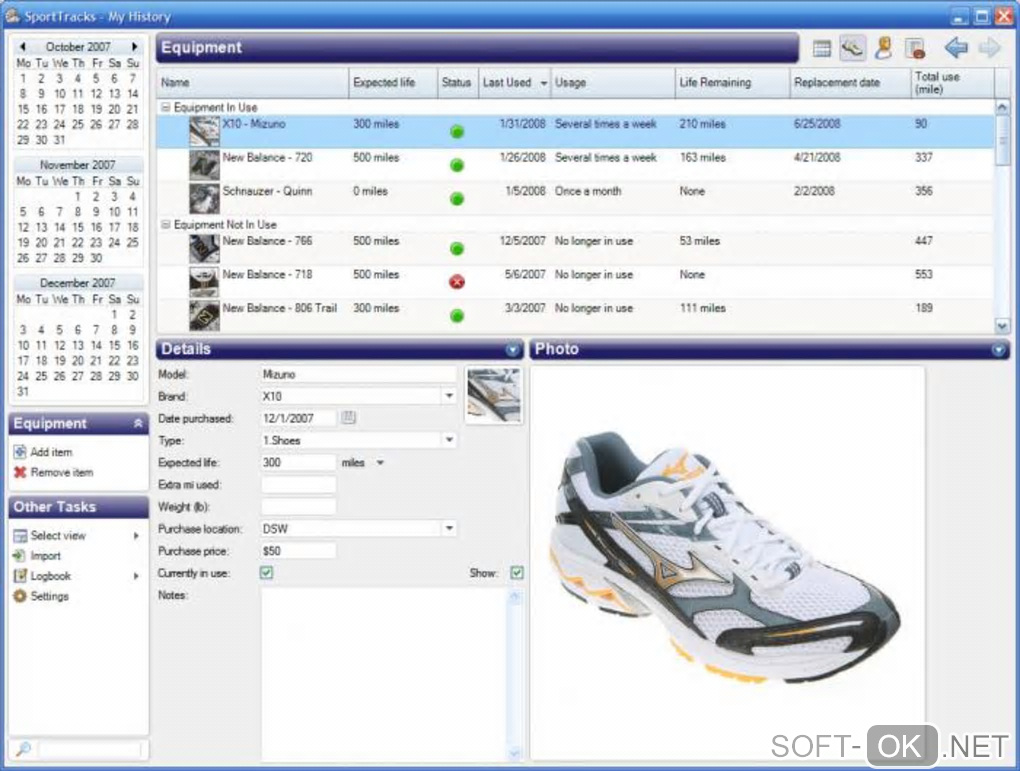The image size is (1020, 771).
Task: Click the New Balance - 720 shoe thumbnail
Action: [x=204, y=165]
